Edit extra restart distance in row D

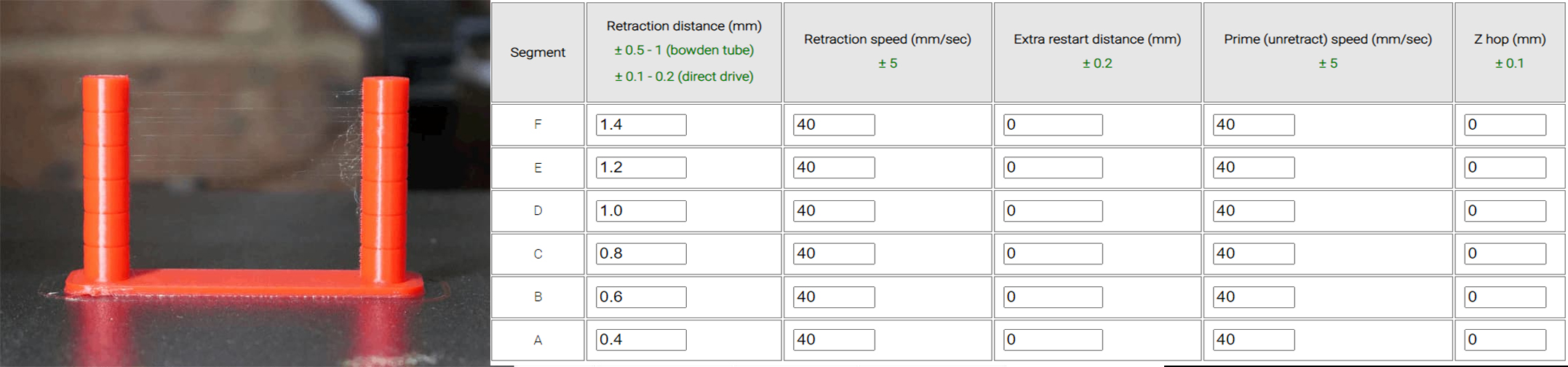(x=1053, y=210)
